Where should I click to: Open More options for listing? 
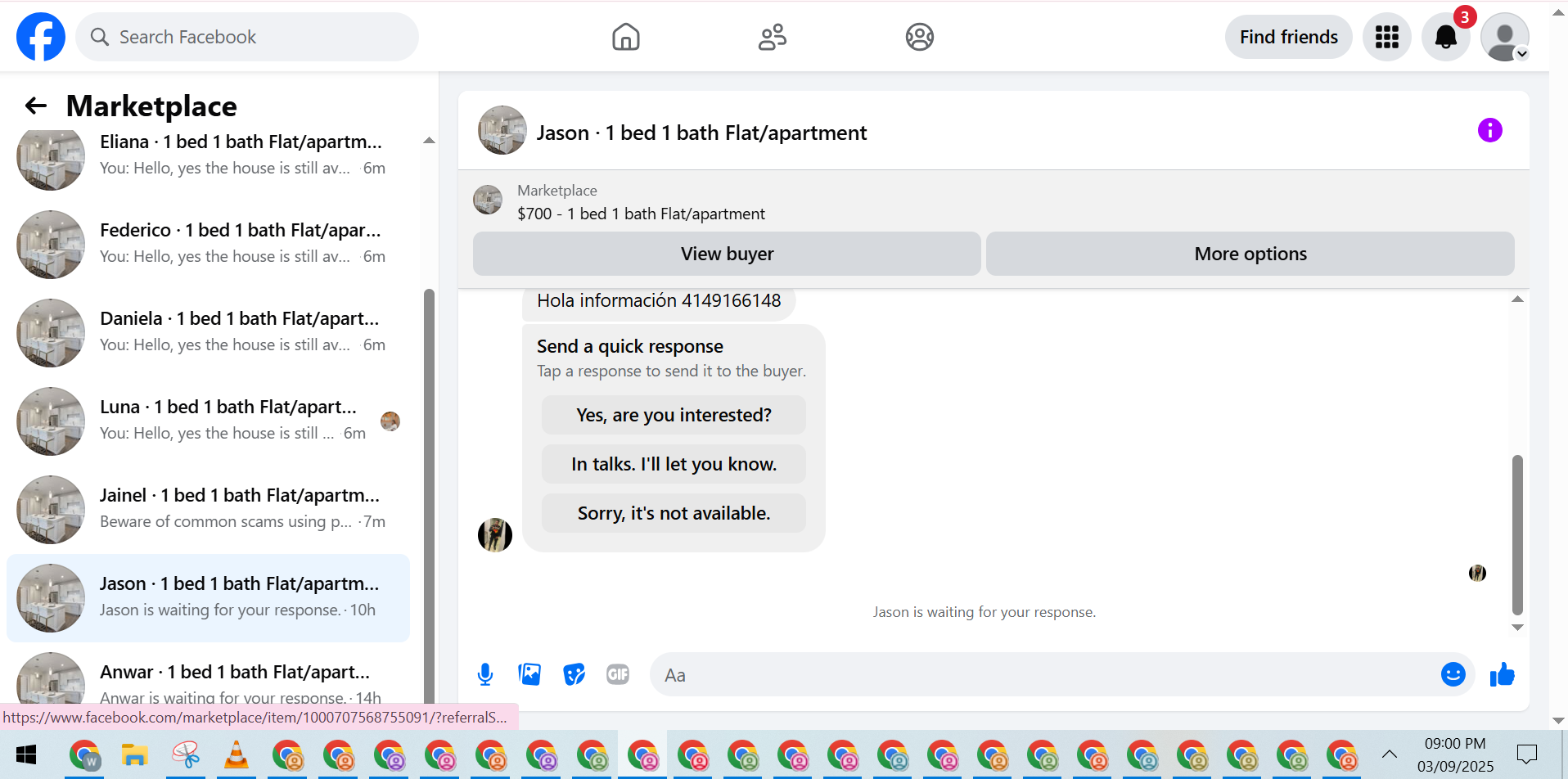[x=1250, y=254]
